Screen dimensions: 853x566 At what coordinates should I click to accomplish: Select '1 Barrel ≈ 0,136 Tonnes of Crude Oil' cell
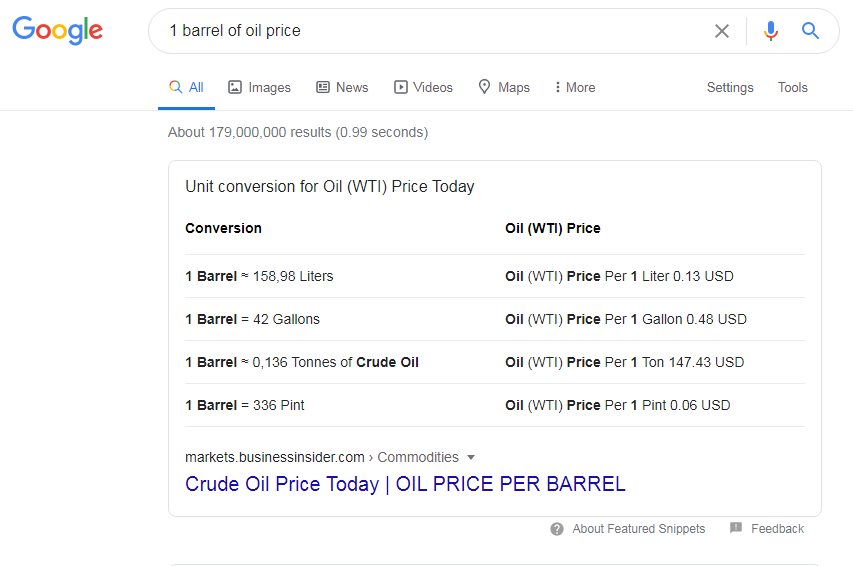coord(302,362)
